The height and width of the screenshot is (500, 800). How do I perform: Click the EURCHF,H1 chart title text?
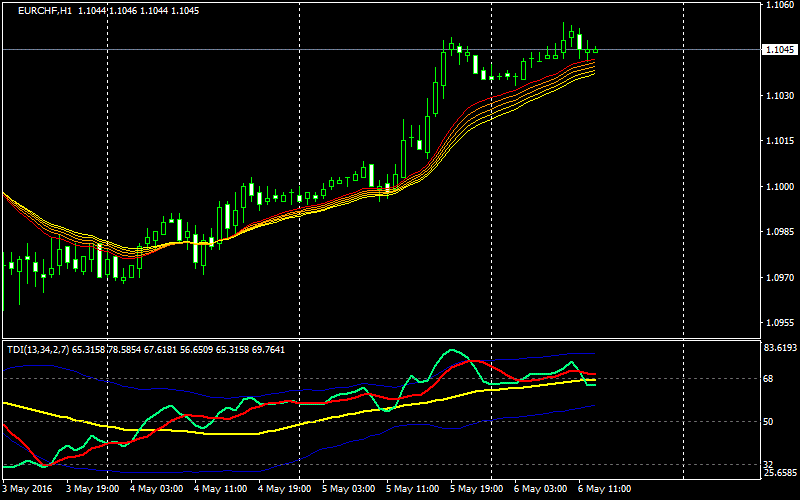pyautogui.click(x=44, y=11)
